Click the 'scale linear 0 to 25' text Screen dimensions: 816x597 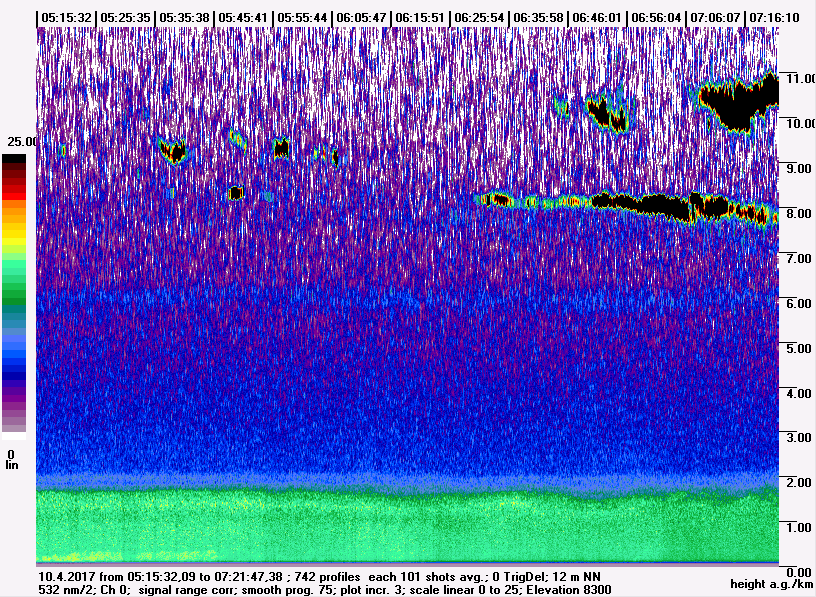pyautogui.click(x=465, y=590)
